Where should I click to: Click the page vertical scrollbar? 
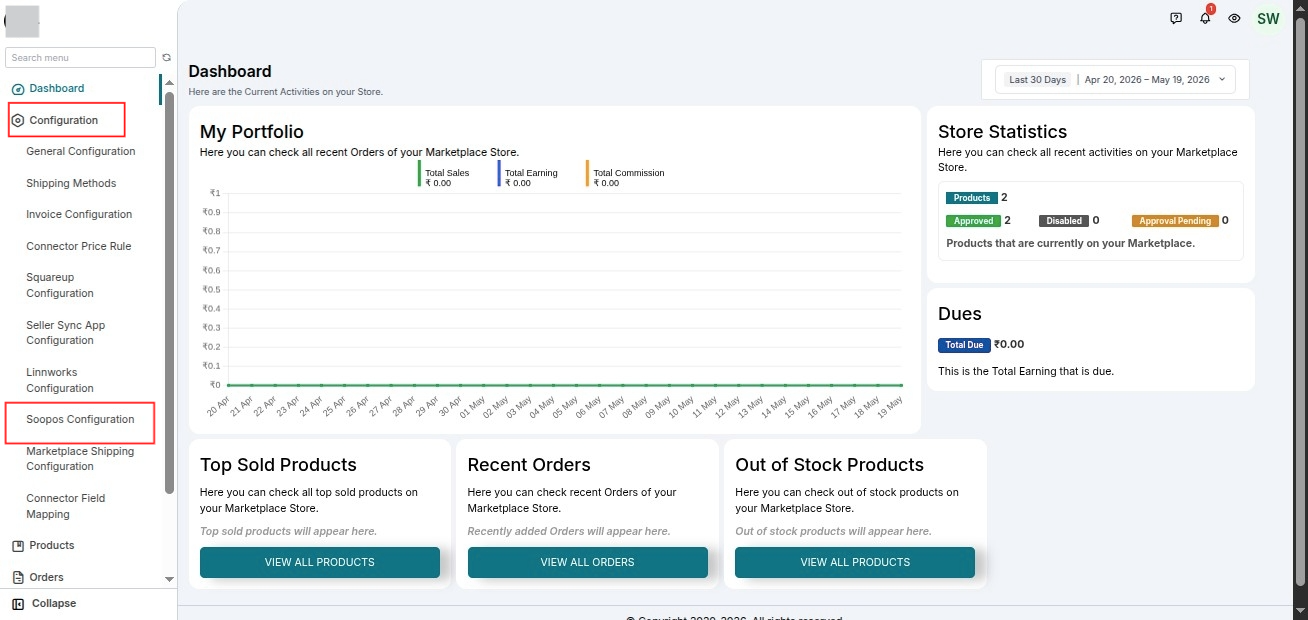1300,300
